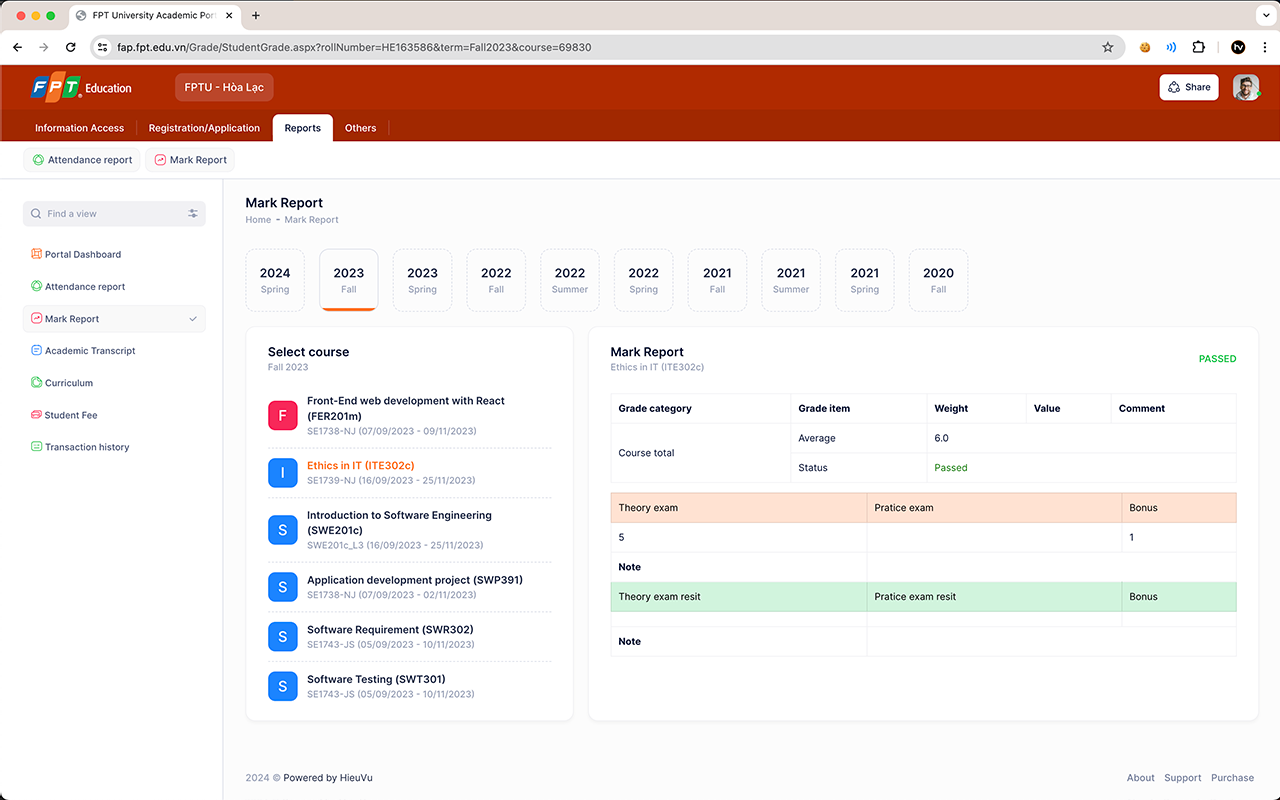This screenshot has width=1280, height=800.
Task: Select the Reports tab
Action: pyautogui.click(x=303, y=128)
